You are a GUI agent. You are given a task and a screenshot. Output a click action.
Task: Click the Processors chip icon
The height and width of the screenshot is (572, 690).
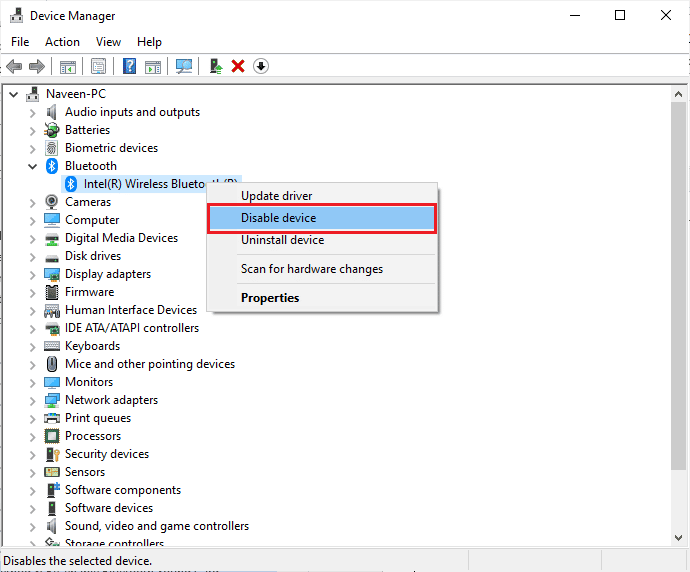[52, 436]
